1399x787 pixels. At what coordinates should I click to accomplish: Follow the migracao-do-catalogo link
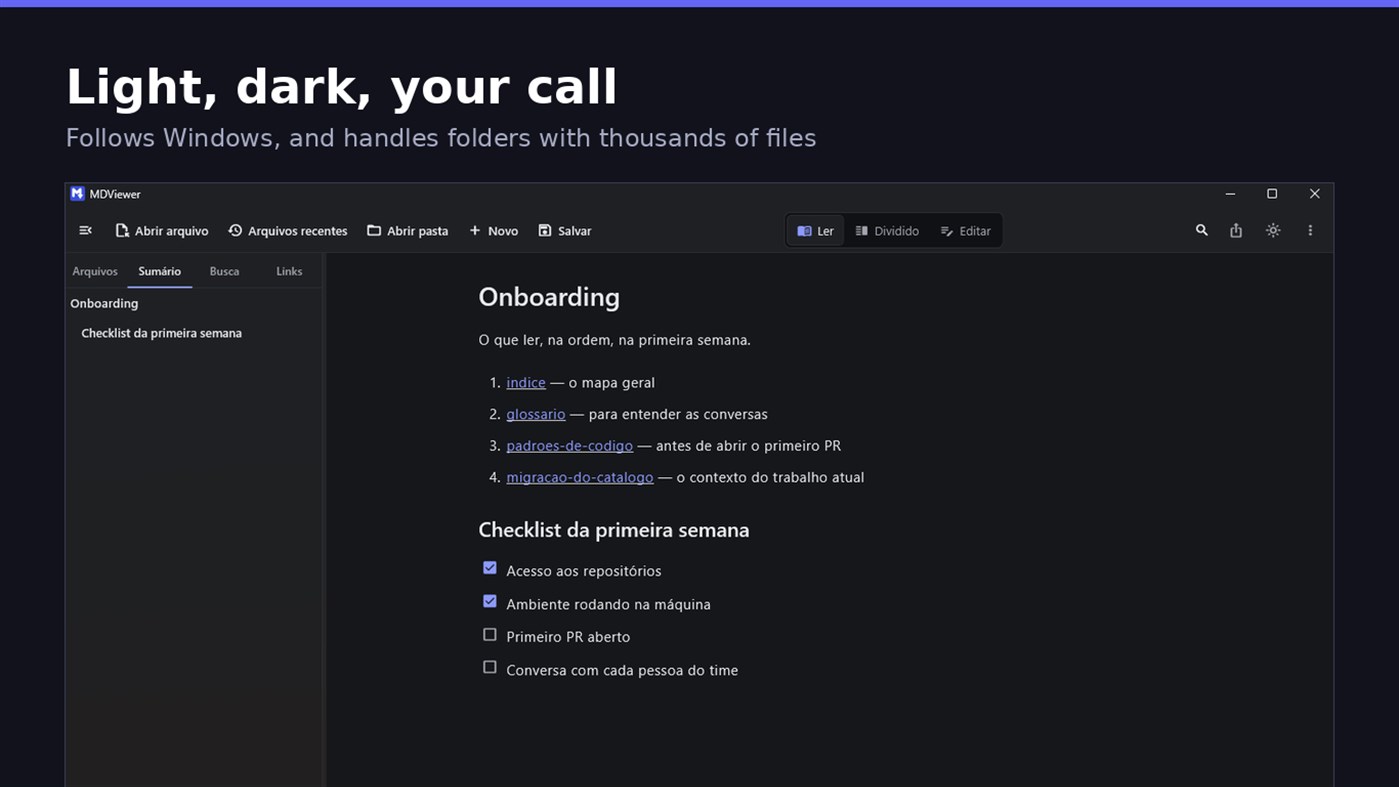[x=580, y=478]
